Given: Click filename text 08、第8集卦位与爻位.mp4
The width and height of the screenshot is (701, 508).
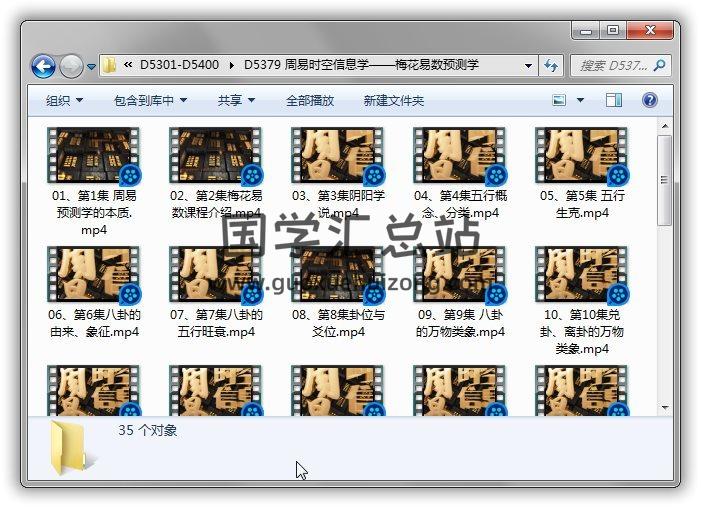Looking at the screenshot, I should (338, 323).
